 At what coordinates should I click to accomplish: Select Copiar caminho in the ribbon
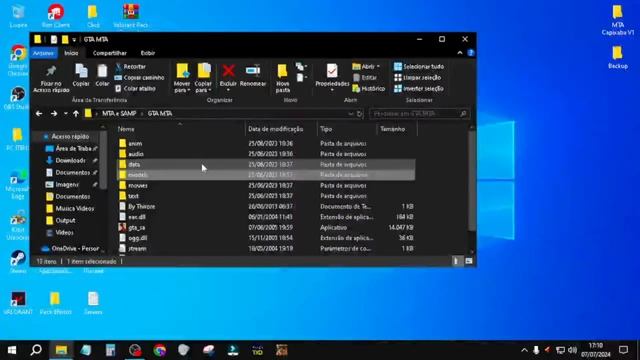click(140, 78)
